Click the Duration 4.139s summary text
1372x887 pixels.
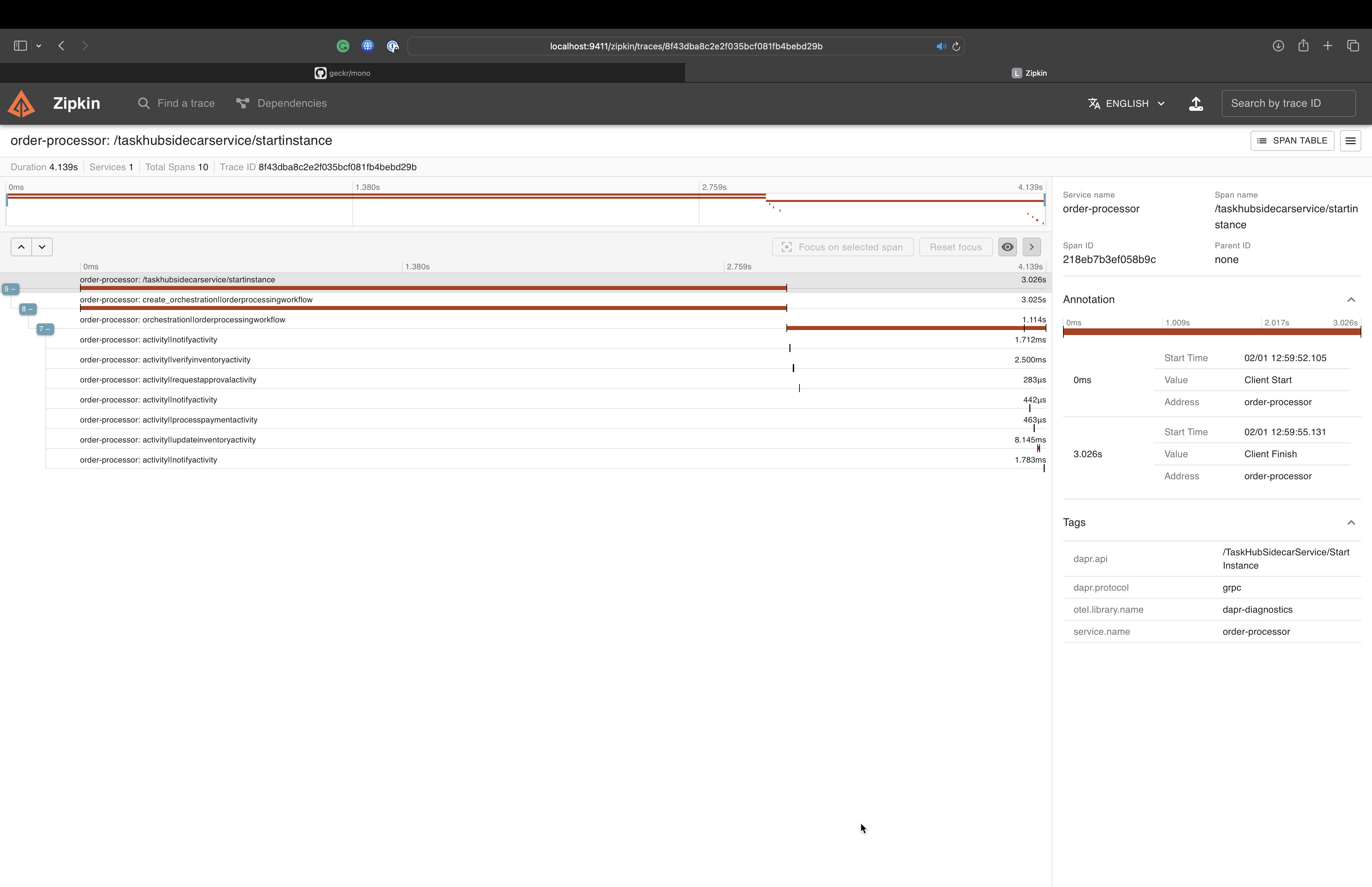[x=44, y=167]
